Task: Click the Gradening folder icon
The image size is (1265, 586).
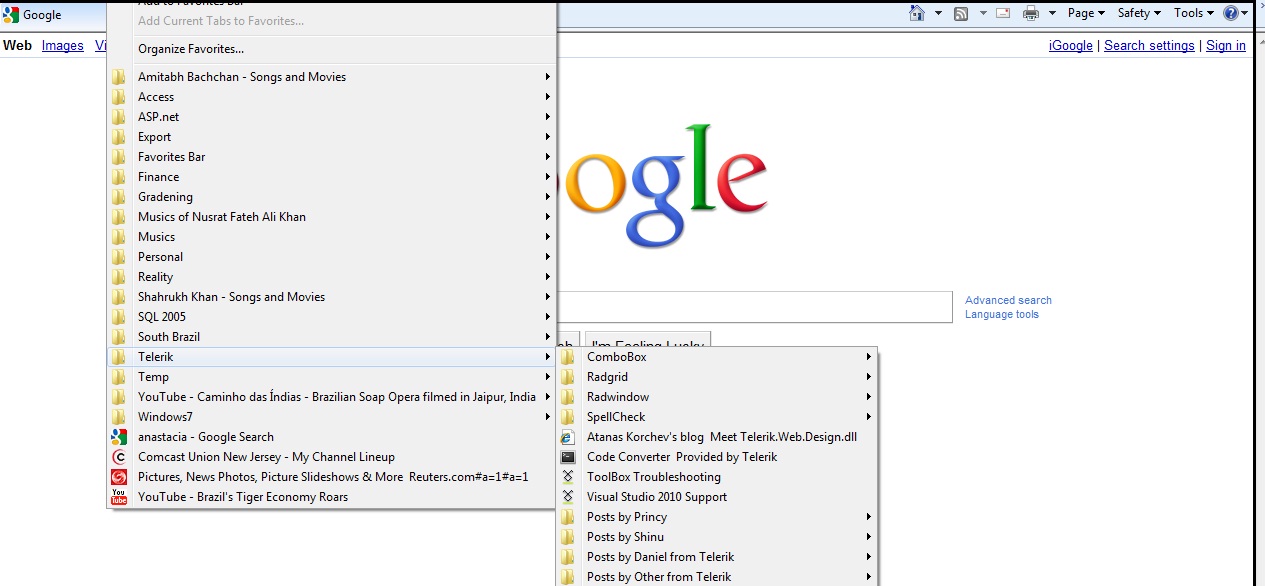Action: coord(119,197)
